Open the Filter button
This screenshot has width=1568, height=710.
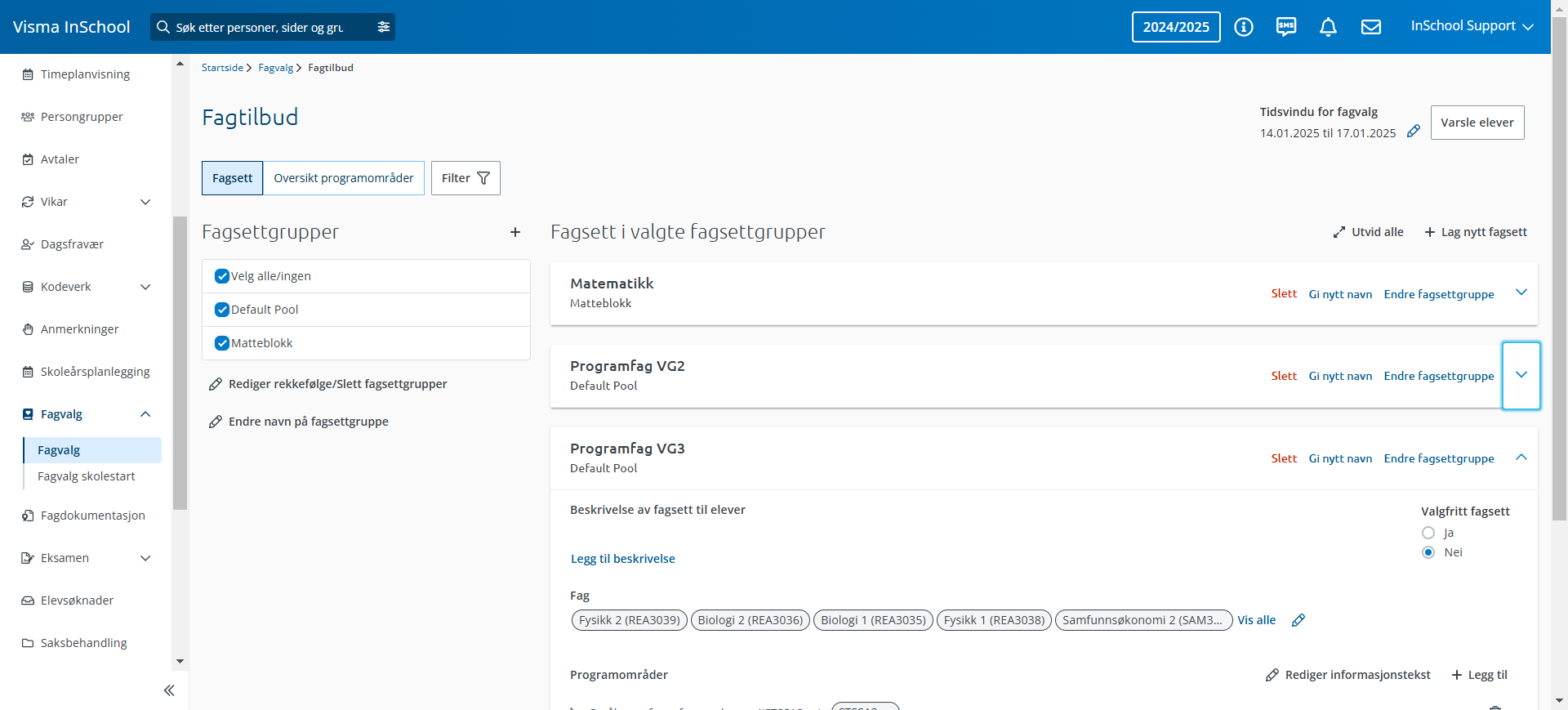click(x=465, y=178)
